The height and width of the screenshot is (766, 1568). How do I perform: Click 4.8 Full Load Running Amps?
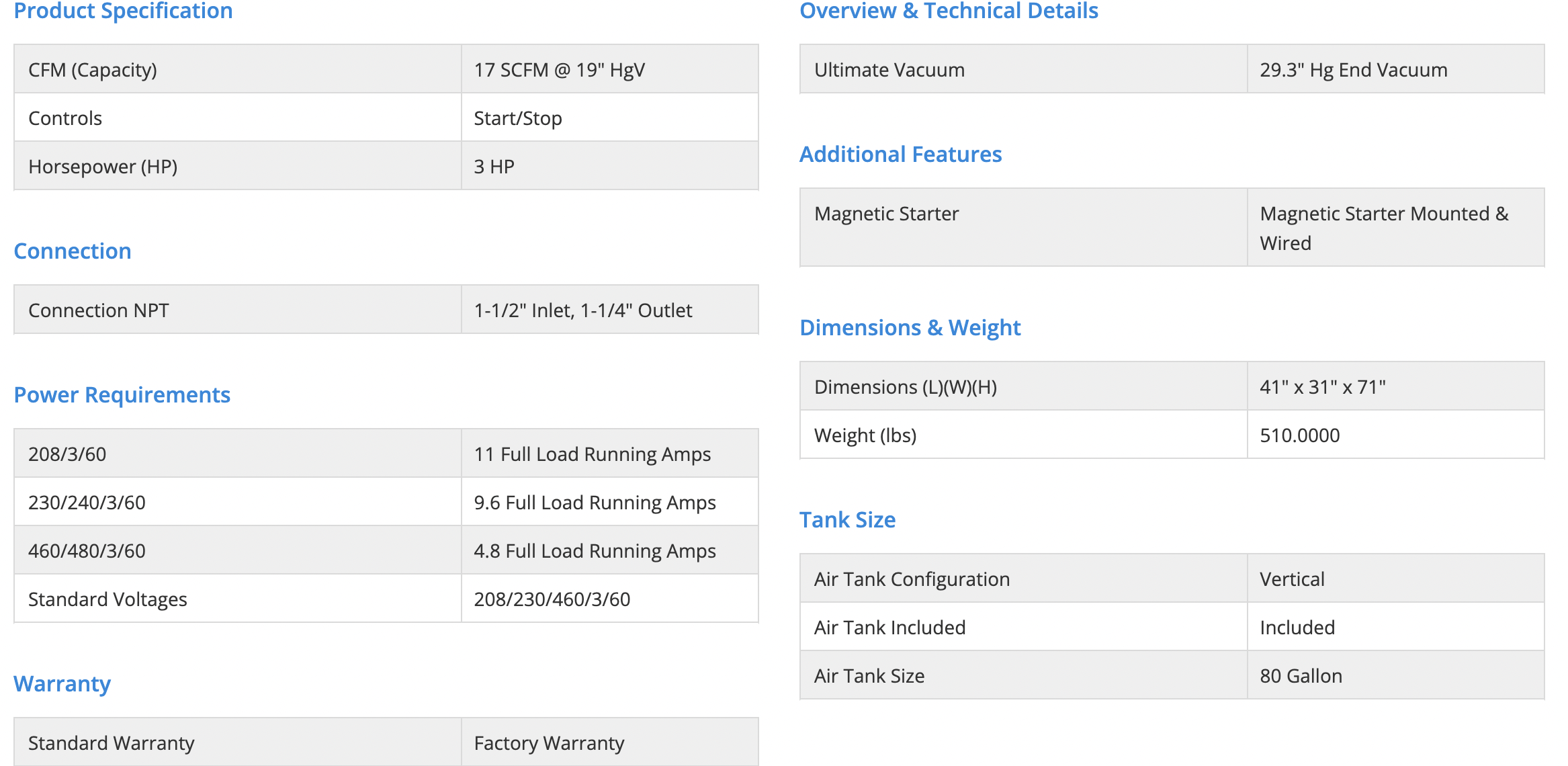[595, 551]
